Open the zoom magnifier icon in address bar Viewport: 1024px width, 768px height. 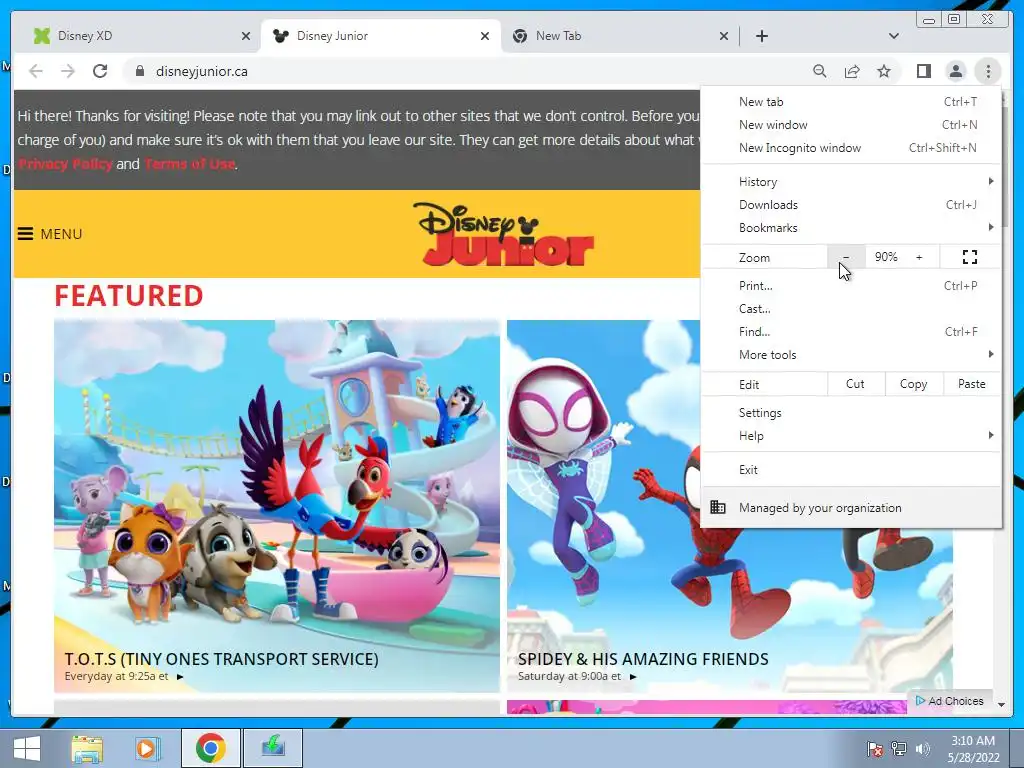tap(820, 71)
